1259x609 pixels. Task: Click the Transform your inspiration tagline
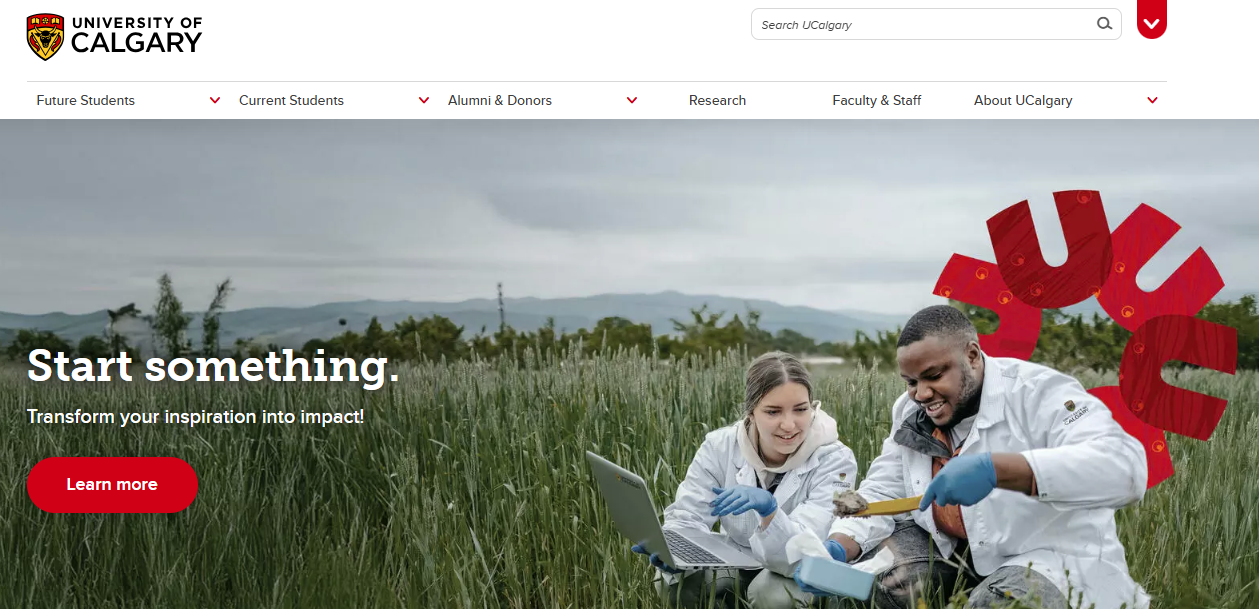(x=196, y=416)
